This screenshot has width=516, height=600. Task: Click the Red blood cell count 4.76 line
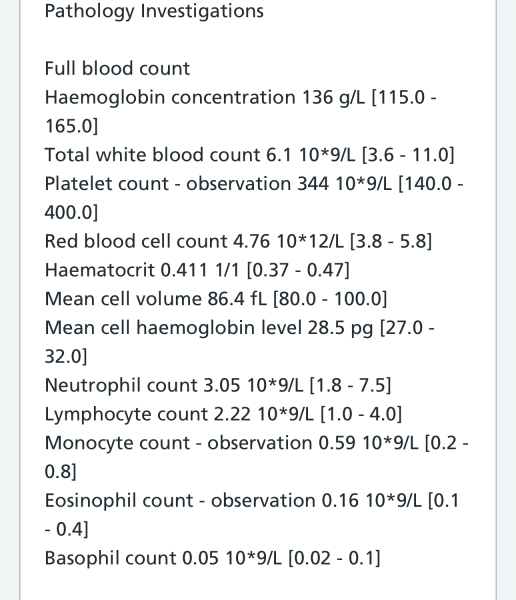tap(238, 242)
